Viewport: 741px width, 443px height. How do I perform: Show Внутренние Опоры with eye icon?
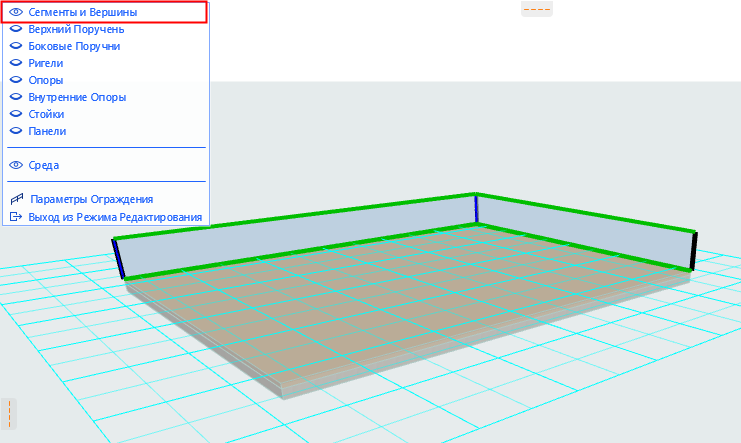16,97
